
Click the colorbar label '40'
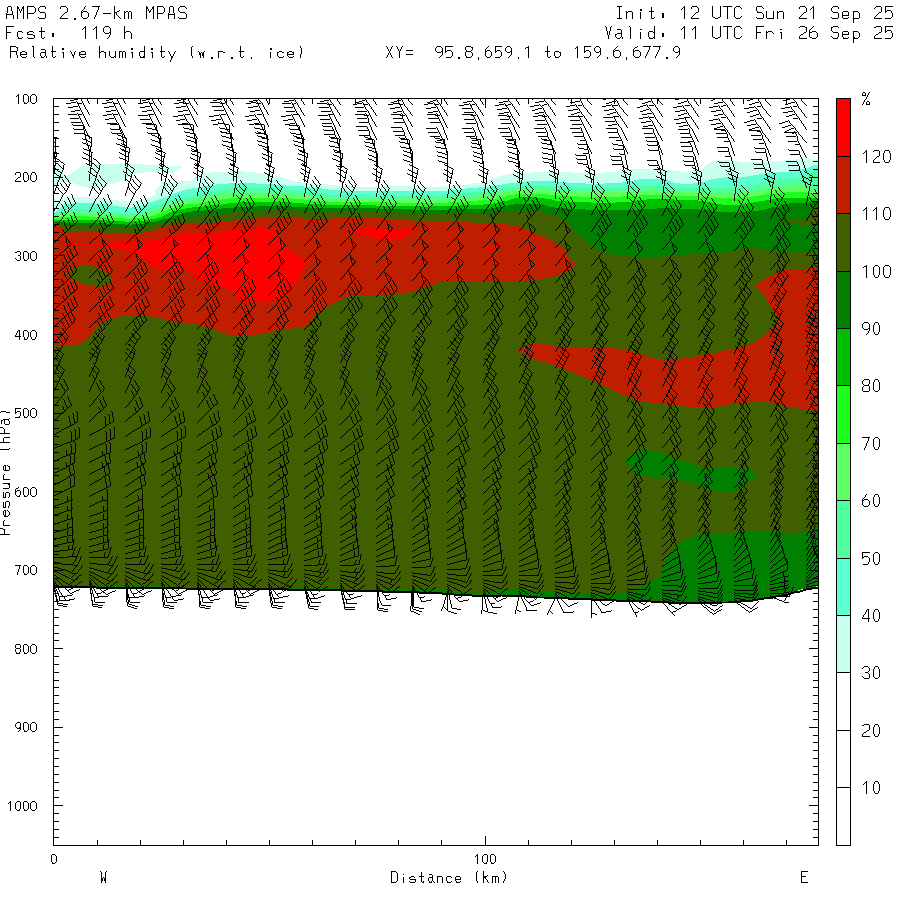click(871, 616)
